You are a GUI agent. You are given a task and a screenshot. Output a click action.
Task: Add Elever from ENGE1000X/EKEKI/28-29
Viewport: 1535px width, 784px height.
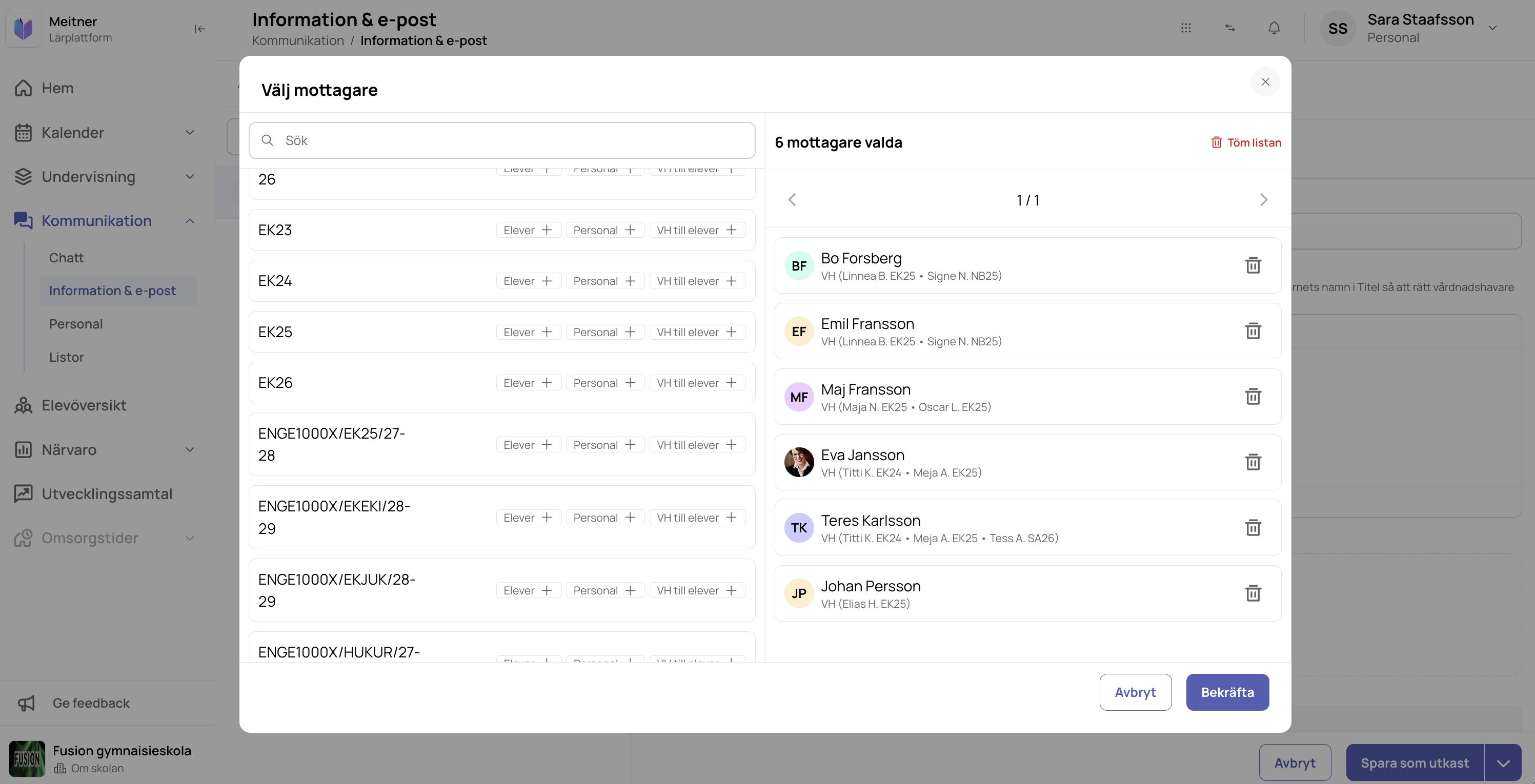tap(529, 517)
